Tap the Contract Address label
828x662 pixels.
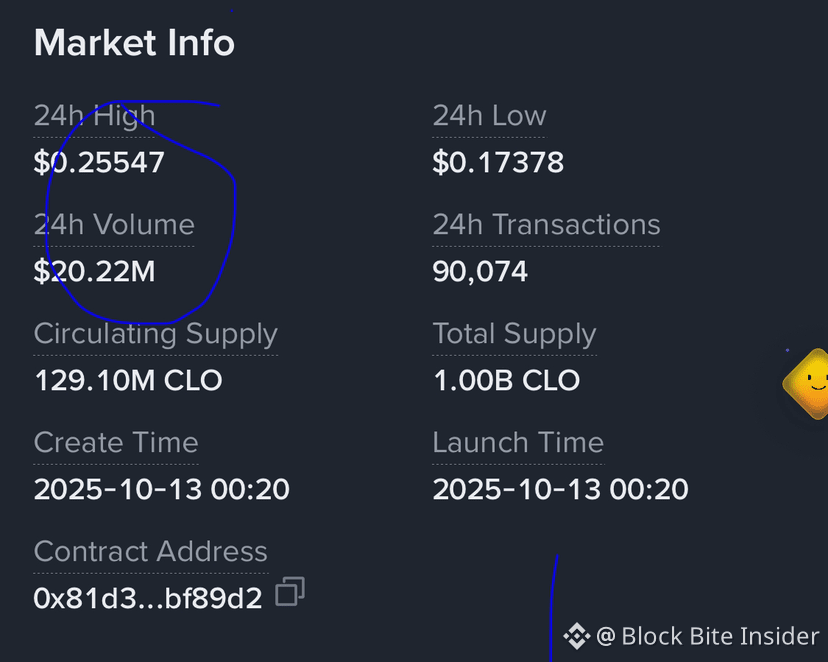(150, 552)
